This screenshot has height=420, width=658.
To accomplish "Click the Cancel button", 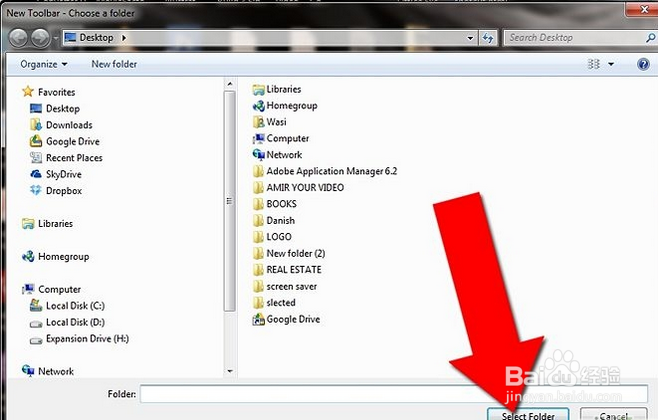I will (x=614, y=414).
